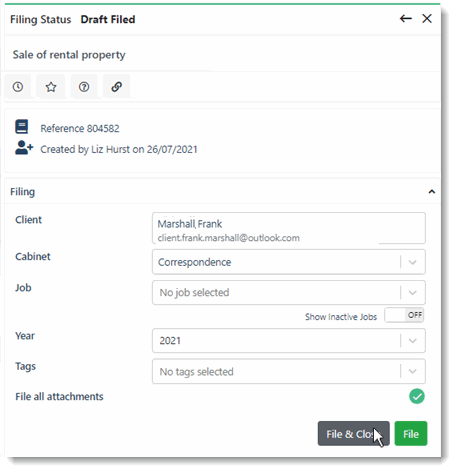This screenshot has height=468, width=449.
Task: Go back using the left arrow icon
Action: pyautogui.click(x=406, y=18)
